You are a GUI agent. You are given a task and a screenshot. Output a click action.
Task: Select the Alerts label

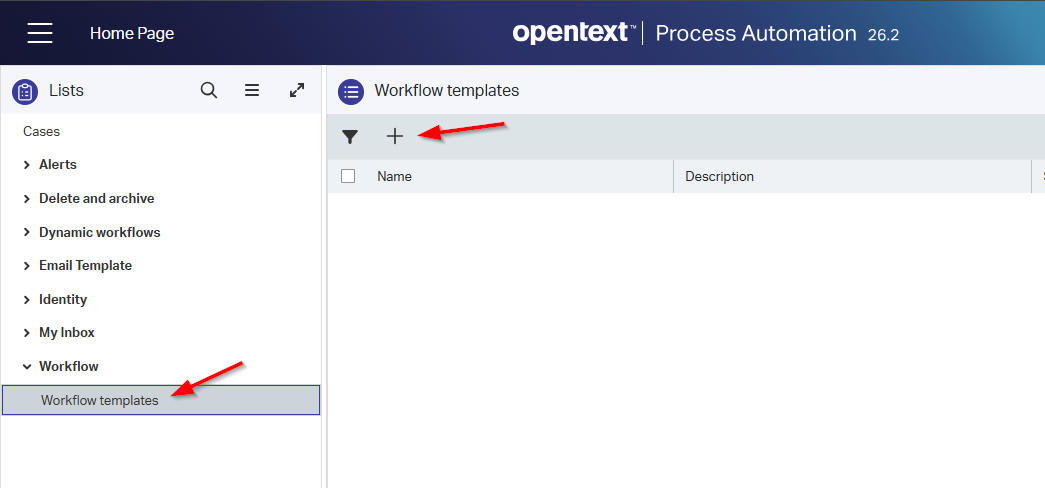(x=58, y=165)
